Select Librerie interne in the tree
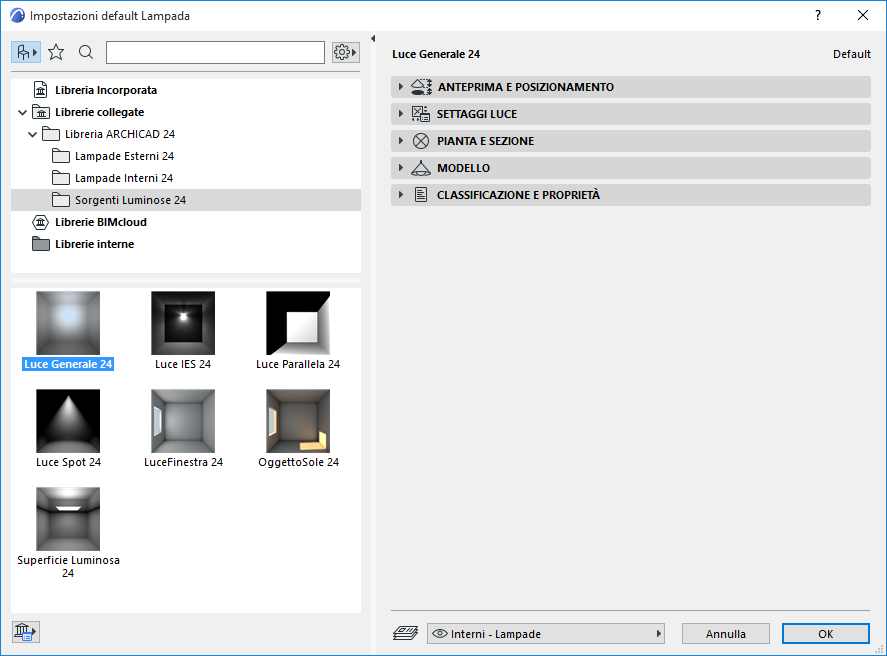Screen dimensions: 887x656 point(94,244)
